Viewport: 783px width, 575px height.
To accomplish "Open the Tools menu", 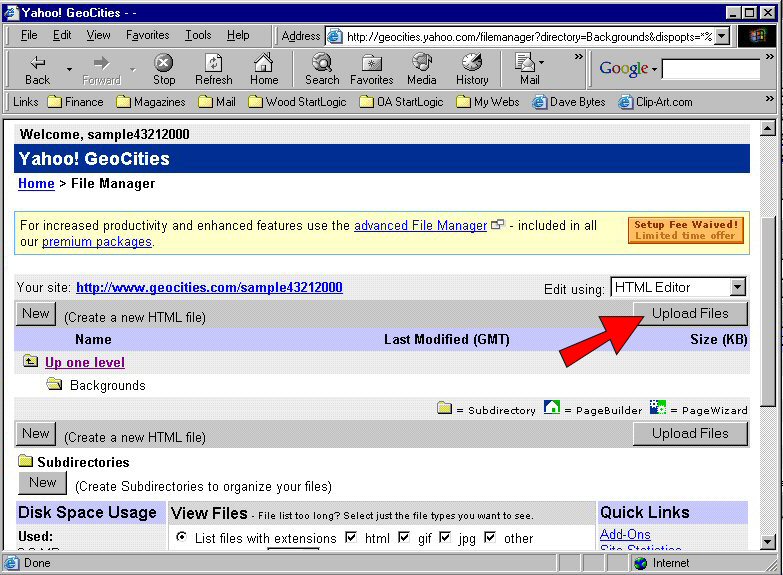I will pyautogui.click(x=198, y=35).
